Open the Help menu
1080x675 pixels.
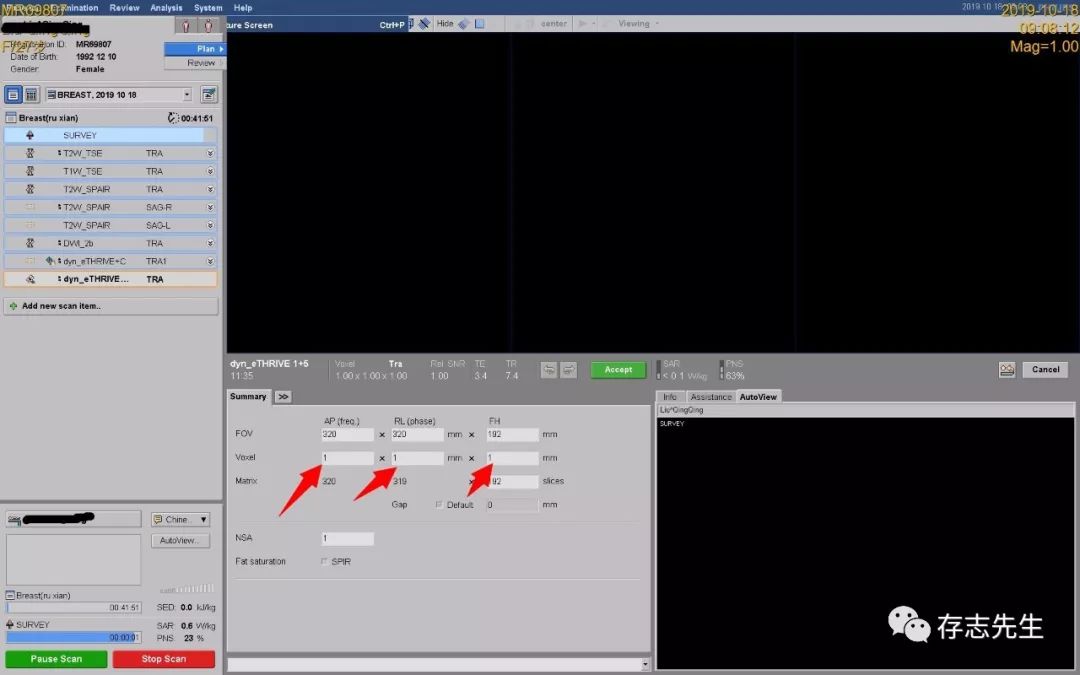(x=242, y=8)
